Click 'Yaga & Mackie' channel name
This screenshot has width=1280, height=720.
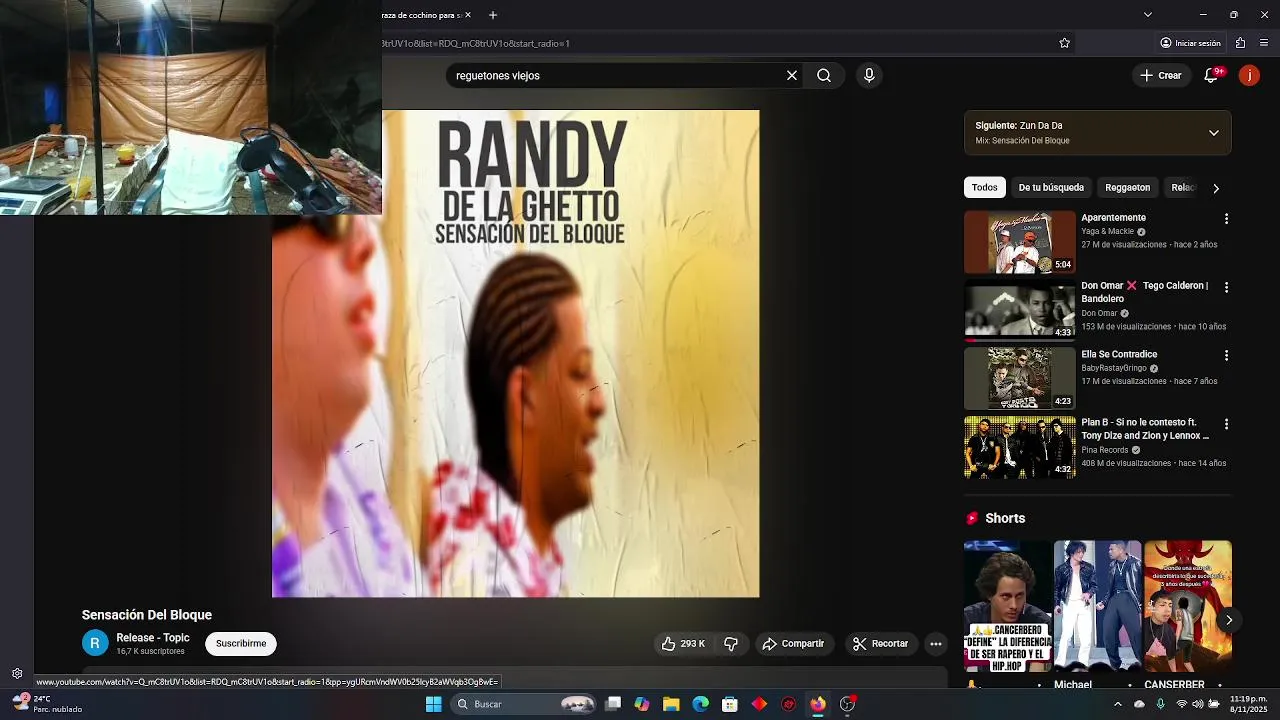tap(1107, 231)
